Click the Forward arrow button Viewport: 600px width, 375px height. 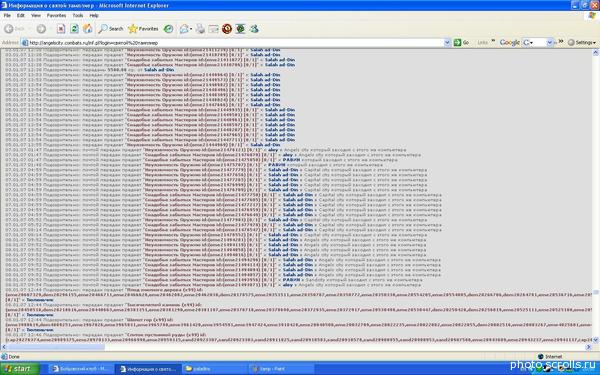[41, 29]
